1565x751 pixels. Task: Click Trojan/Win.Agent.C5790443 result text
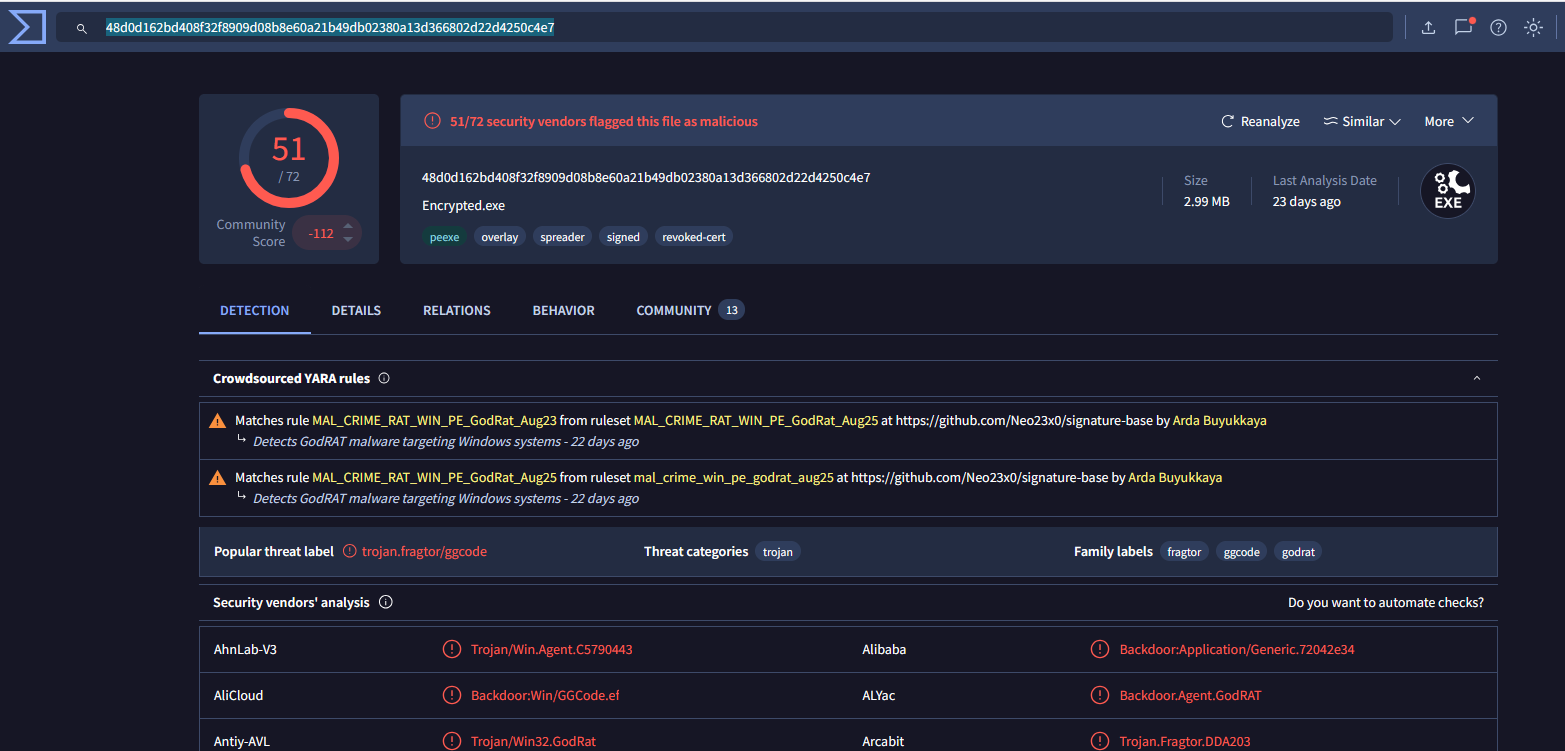click(x=552, y=650)
